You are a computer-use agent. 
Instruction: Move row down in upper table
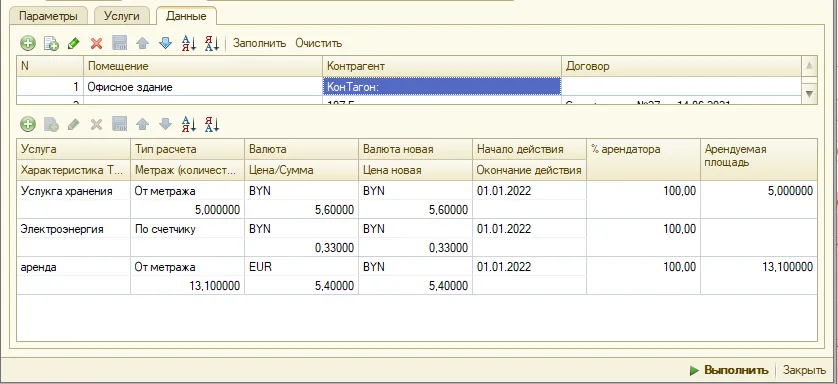coord(166,43)
